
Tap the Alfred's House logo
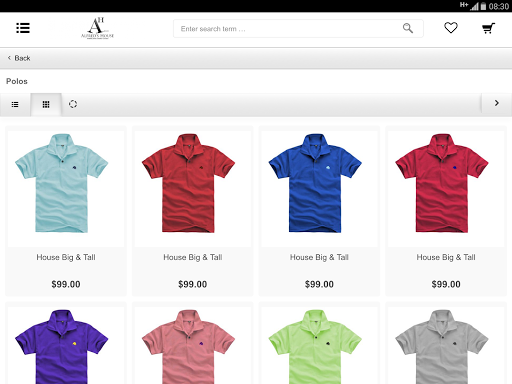tap(97, 28)
